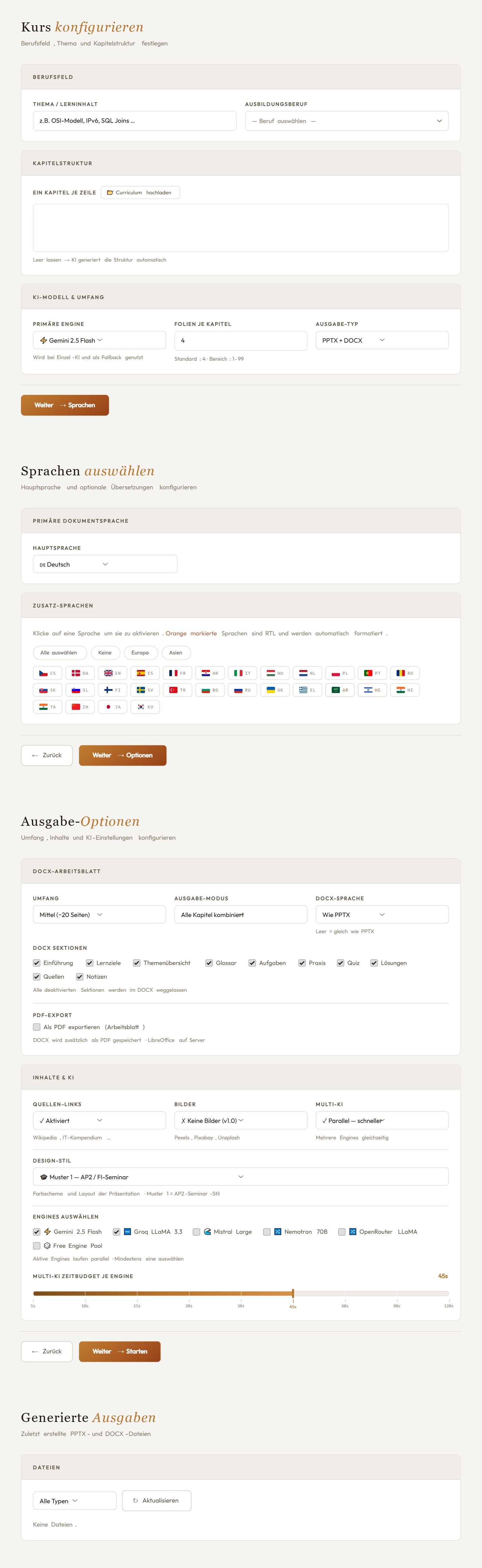Viewport: 482px width, 1568px height.
Task: Click the Kapitelstruktur text area
Action: [241, 228]
